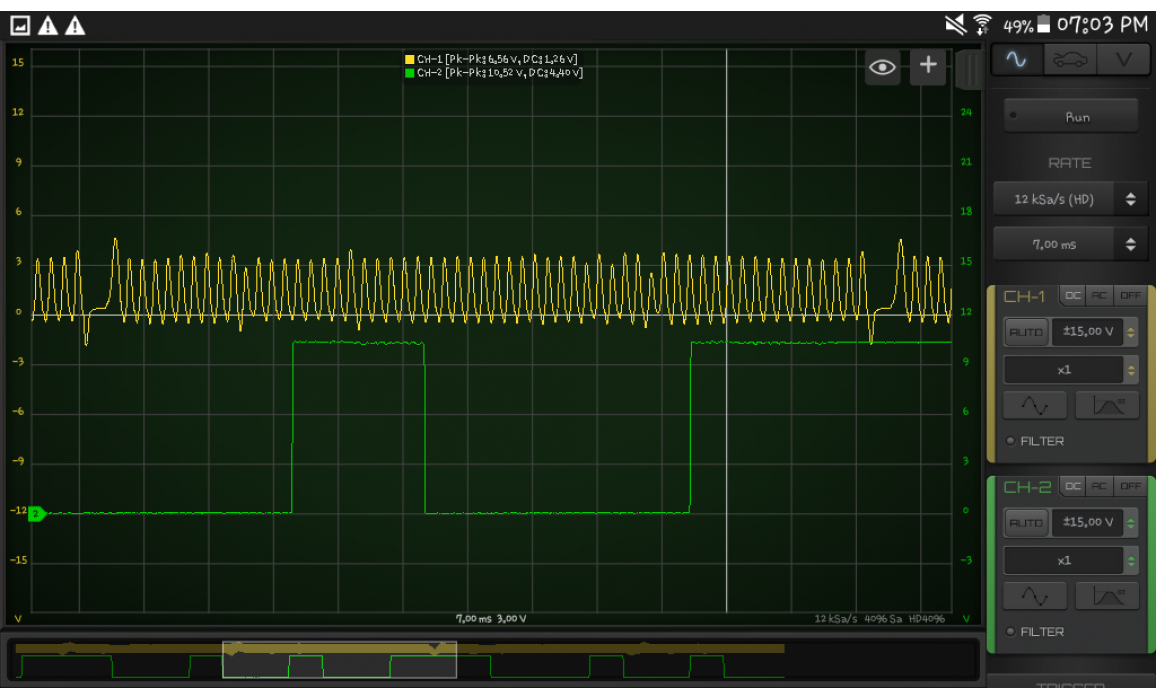Click the green CH-2 zero-level marker

[x=36, y=514]
